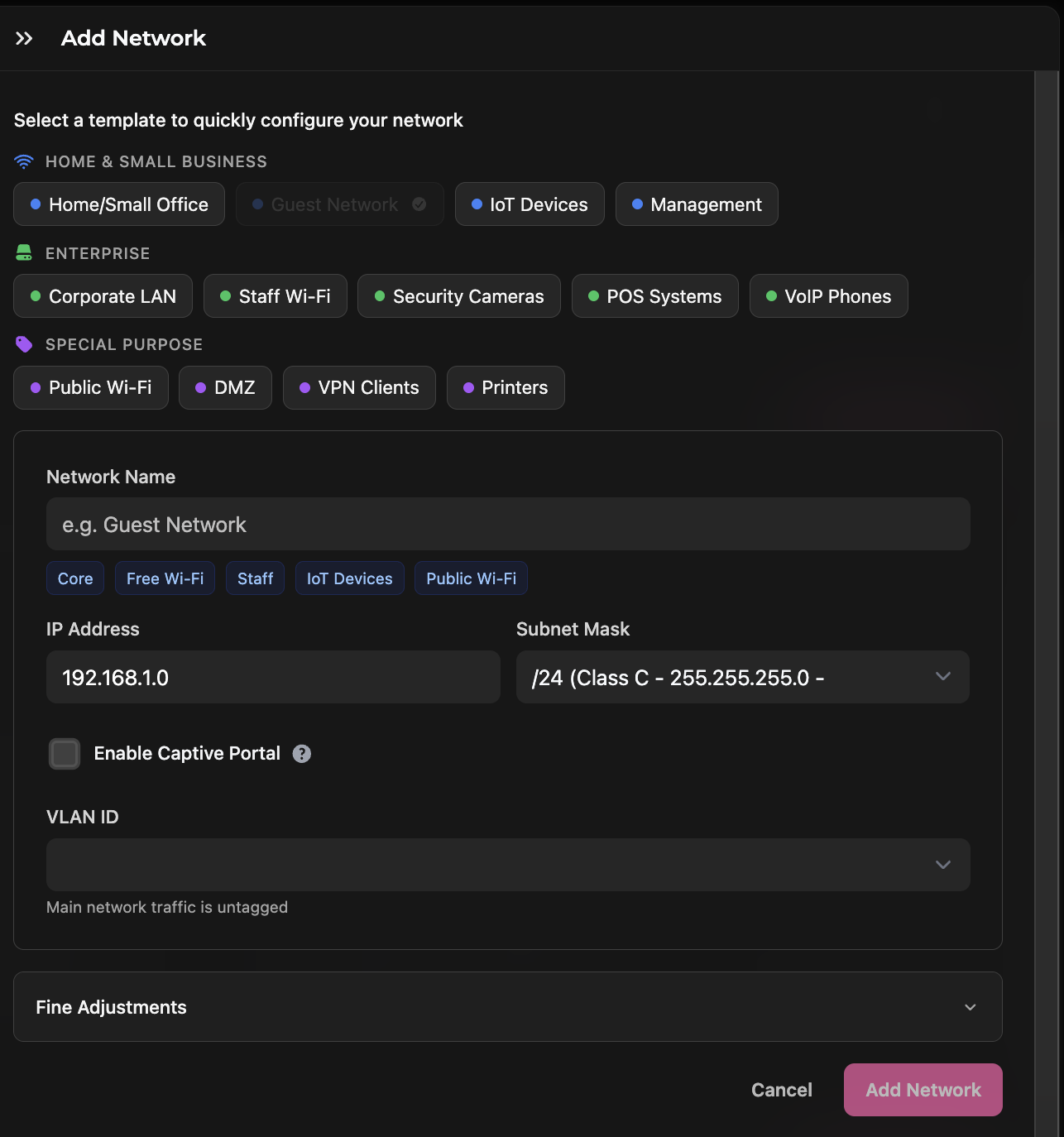The width and height of the screenshot is (1064, 1137).
Task: Open the VLAN ID dropdown
Action: point(507,865)
